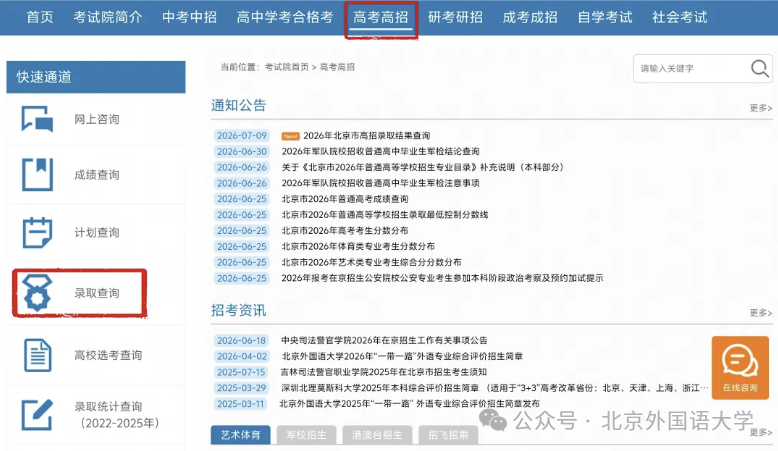Image resolution: width=778 pixels, height=451 pixels.
Task: Open 公安院校公安专业政治考察 notice
Action: (x=443, y=278)
